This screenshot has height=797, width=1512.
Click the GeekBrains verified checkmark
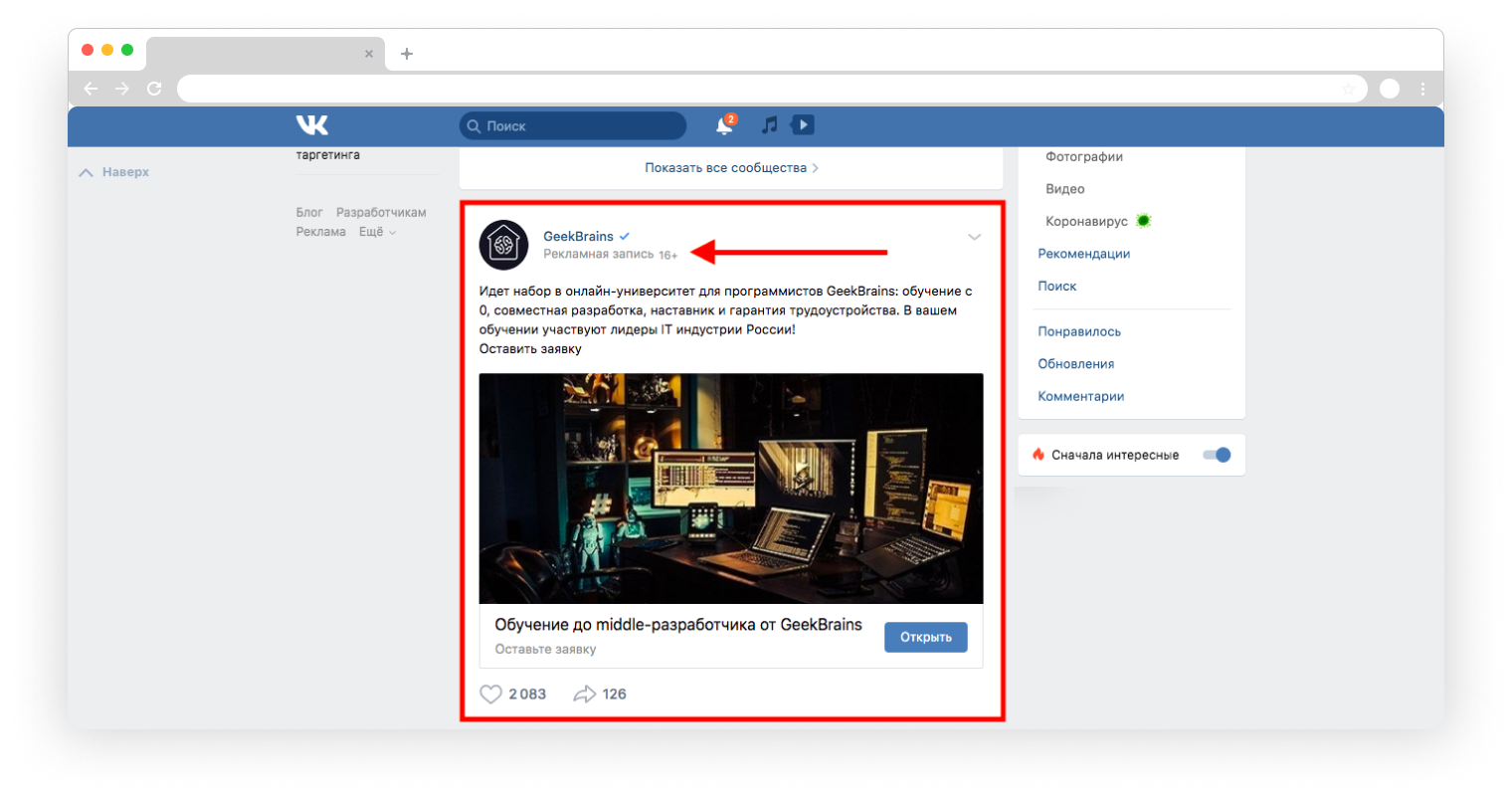point(625,237)
